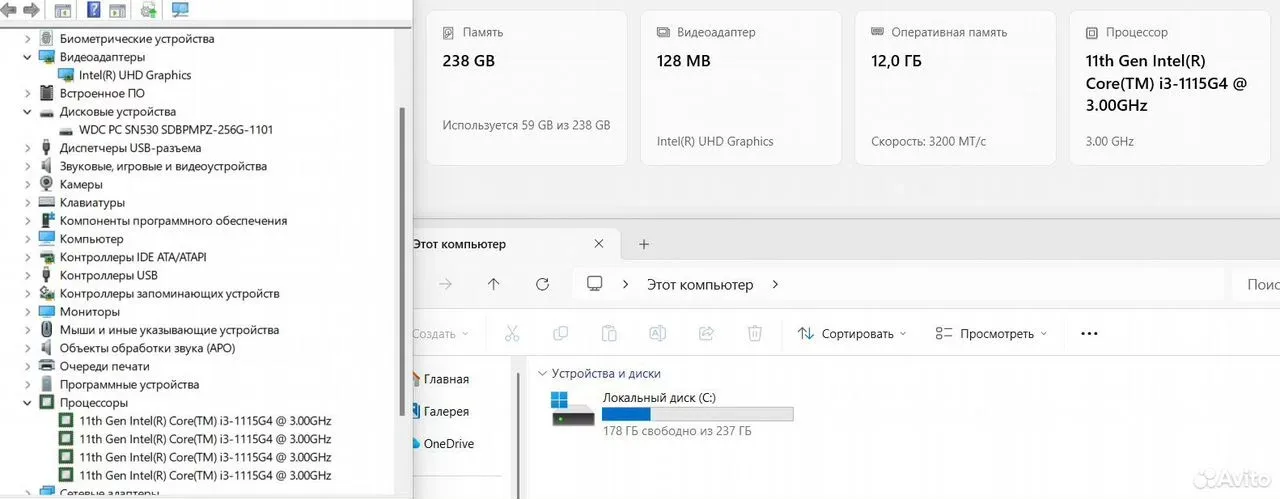
Task: Click the Очереди печати printer icon
Action: [47, 366]
